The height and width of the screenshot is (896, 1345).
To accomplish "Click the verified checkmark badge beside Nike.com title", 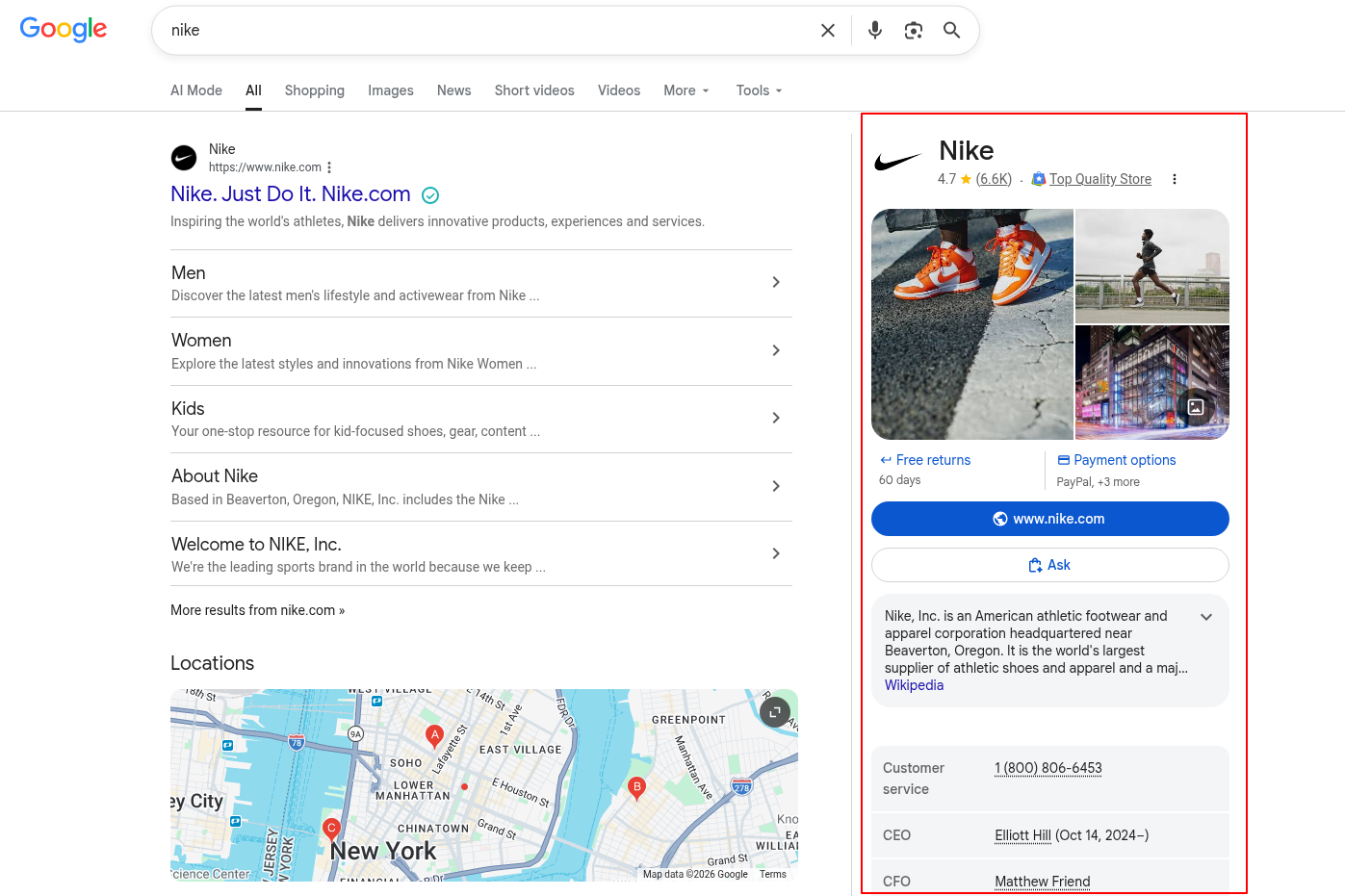I will [430, 195].
